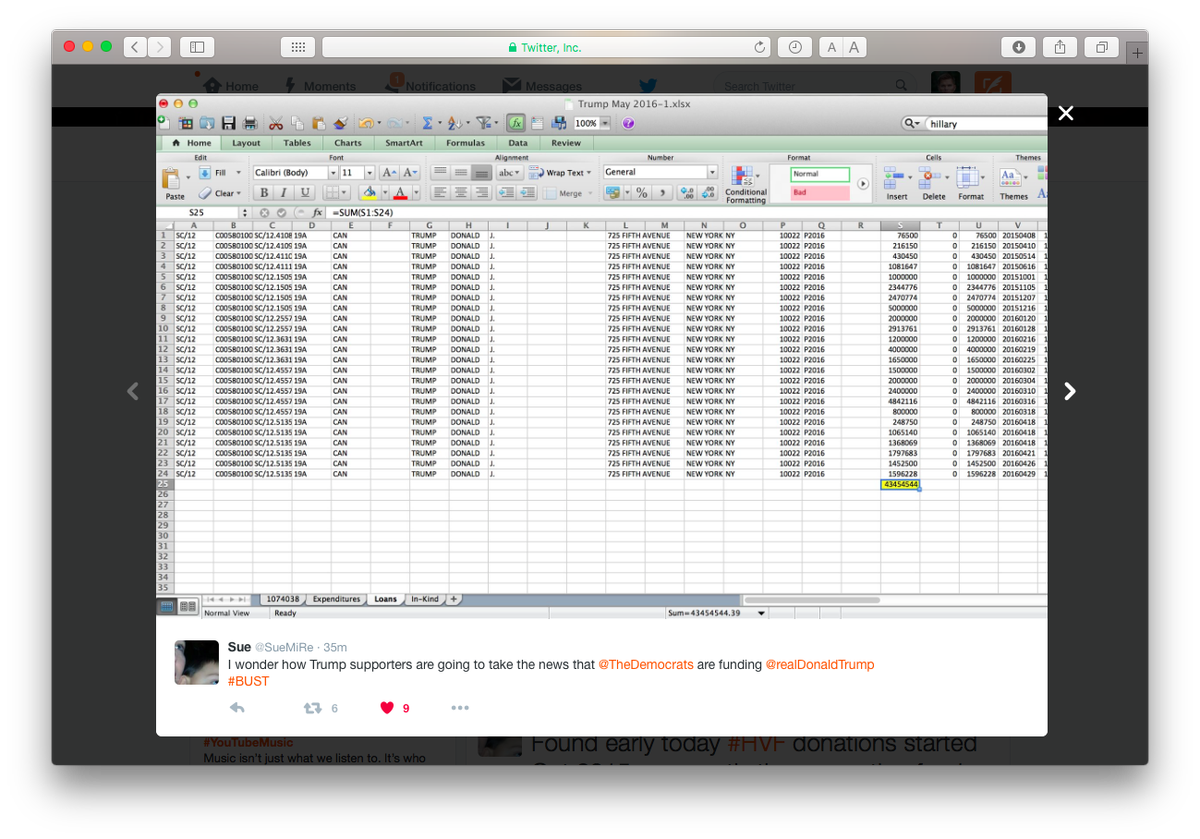Click Sue's avatar thumbnail
The width and height of the screenshot is (1200, 839).
click(197, 663)
